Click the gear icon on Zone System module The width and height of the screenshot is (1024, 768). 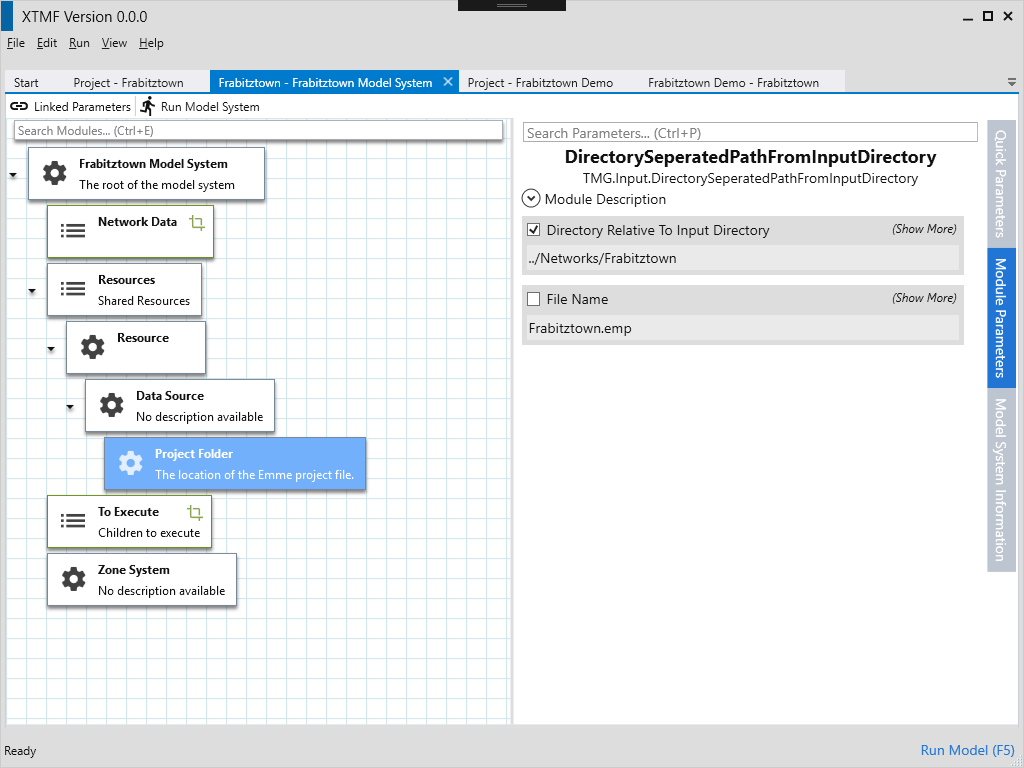point(73,580)
